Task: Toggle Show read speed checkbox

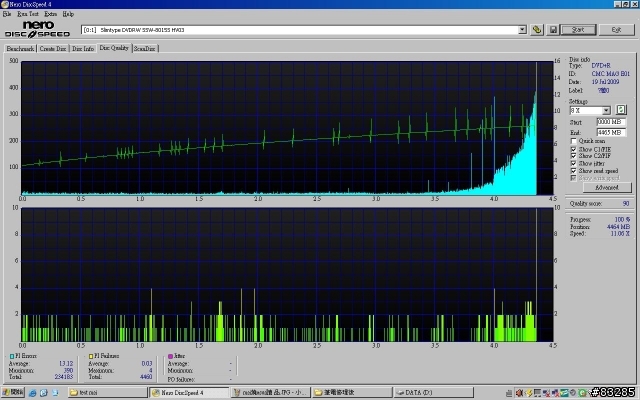Action: click(x=573, y=171)
